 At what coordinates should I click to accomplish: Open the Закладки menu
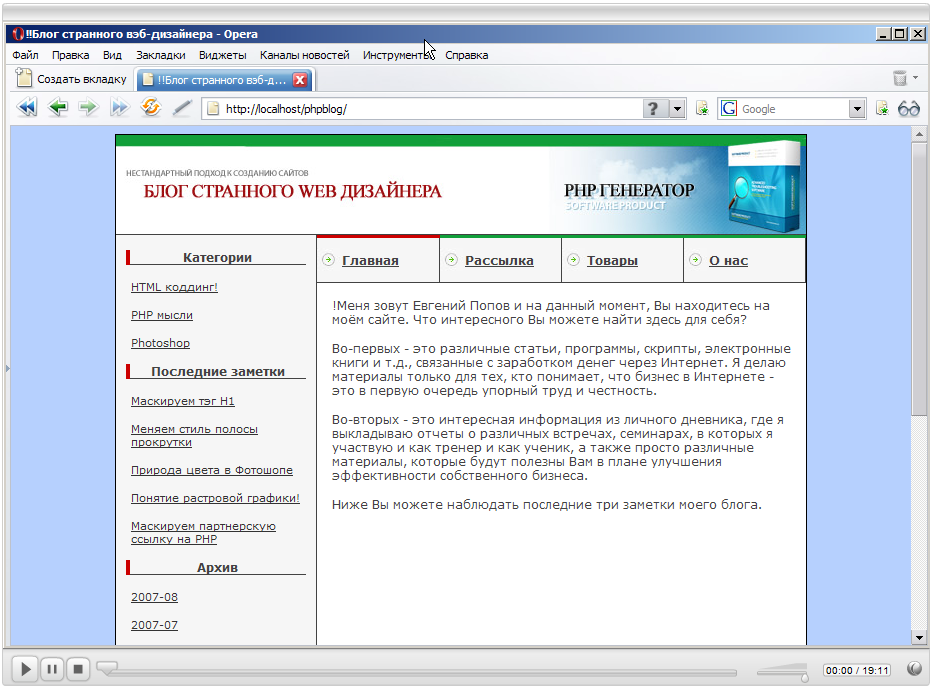[161, 55]
